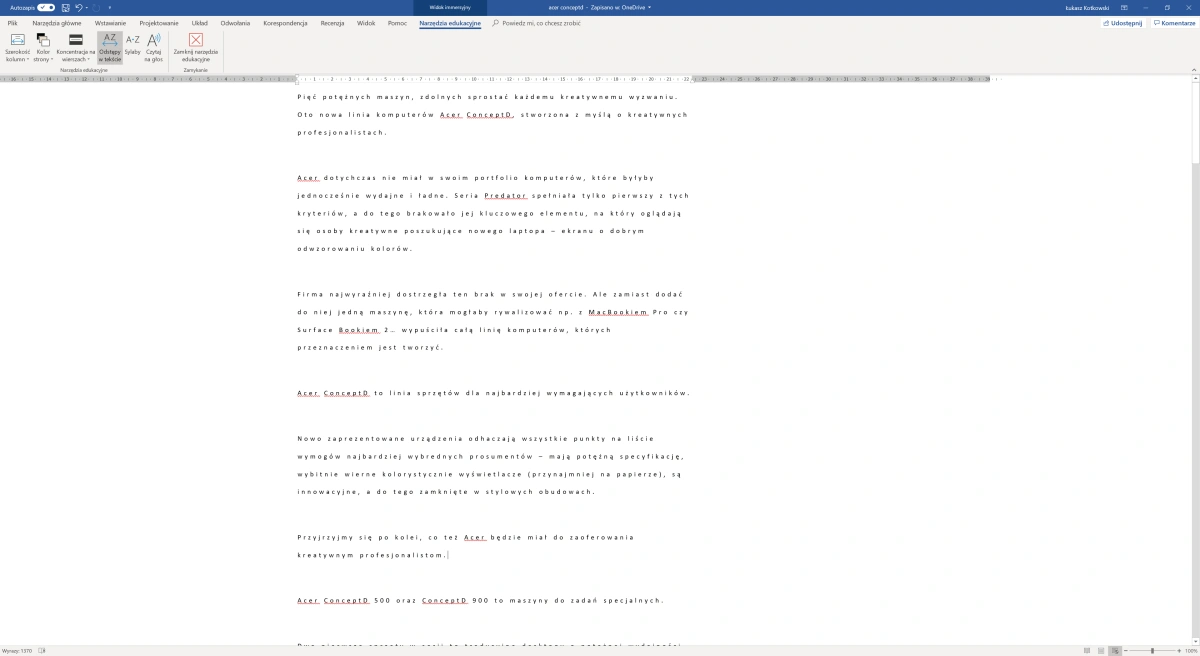Open Kolor strony dropdown
1200x656 pixels.
click(43, 48)
